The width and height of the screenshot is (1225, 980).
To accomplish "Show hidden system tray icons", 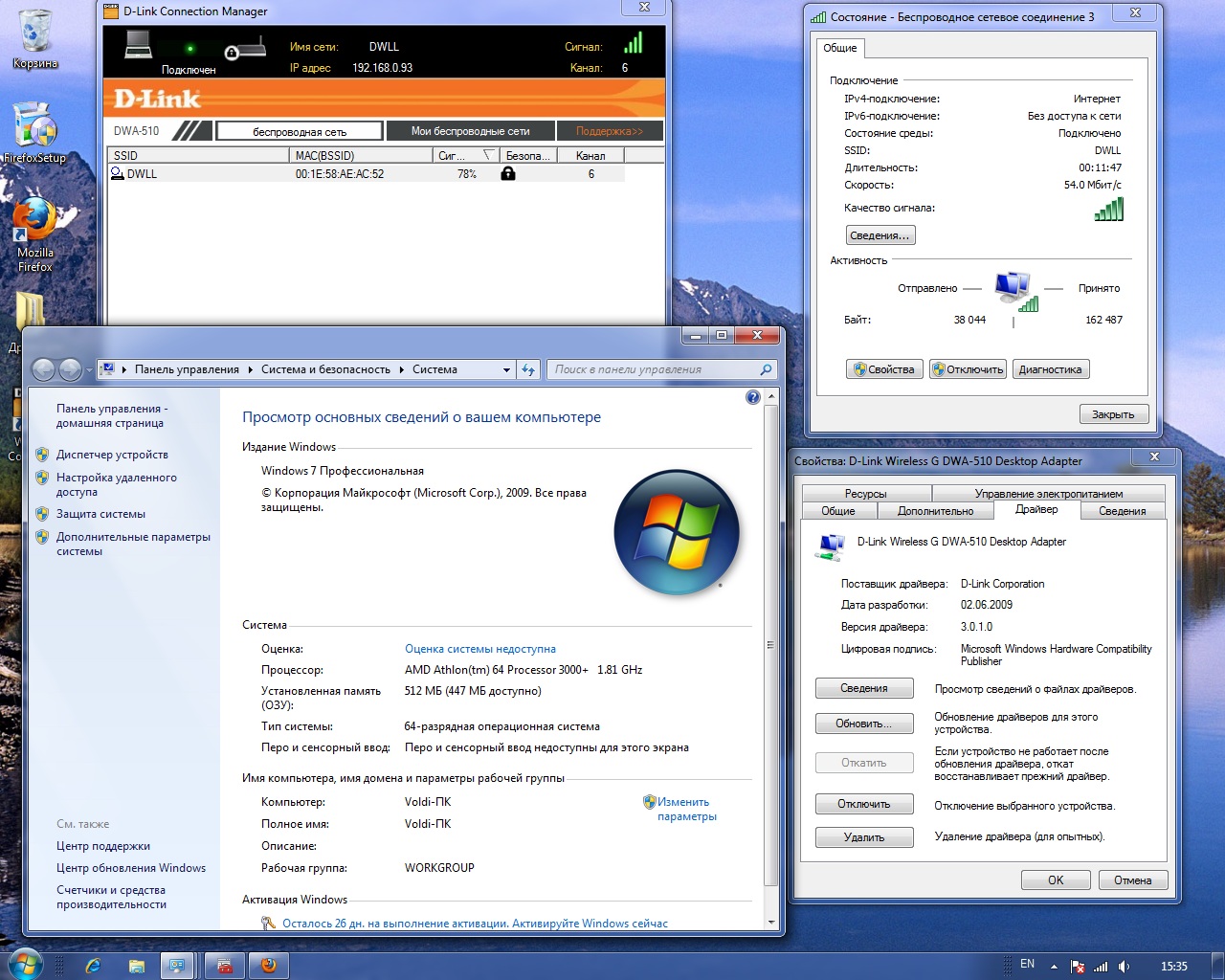I will pos(1054,967).
